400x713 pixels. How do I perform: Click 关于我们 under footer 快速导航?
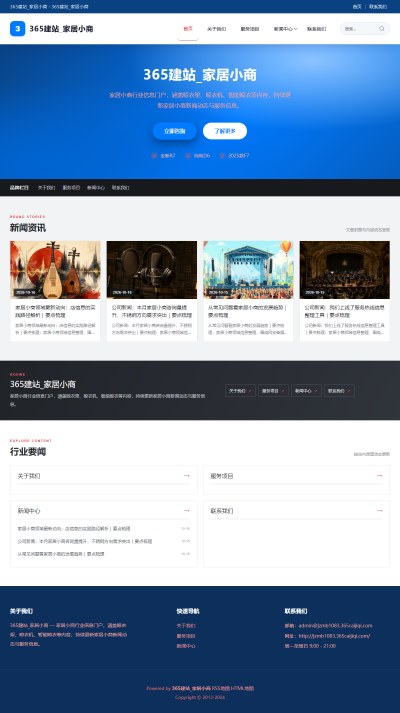point(186,626)
